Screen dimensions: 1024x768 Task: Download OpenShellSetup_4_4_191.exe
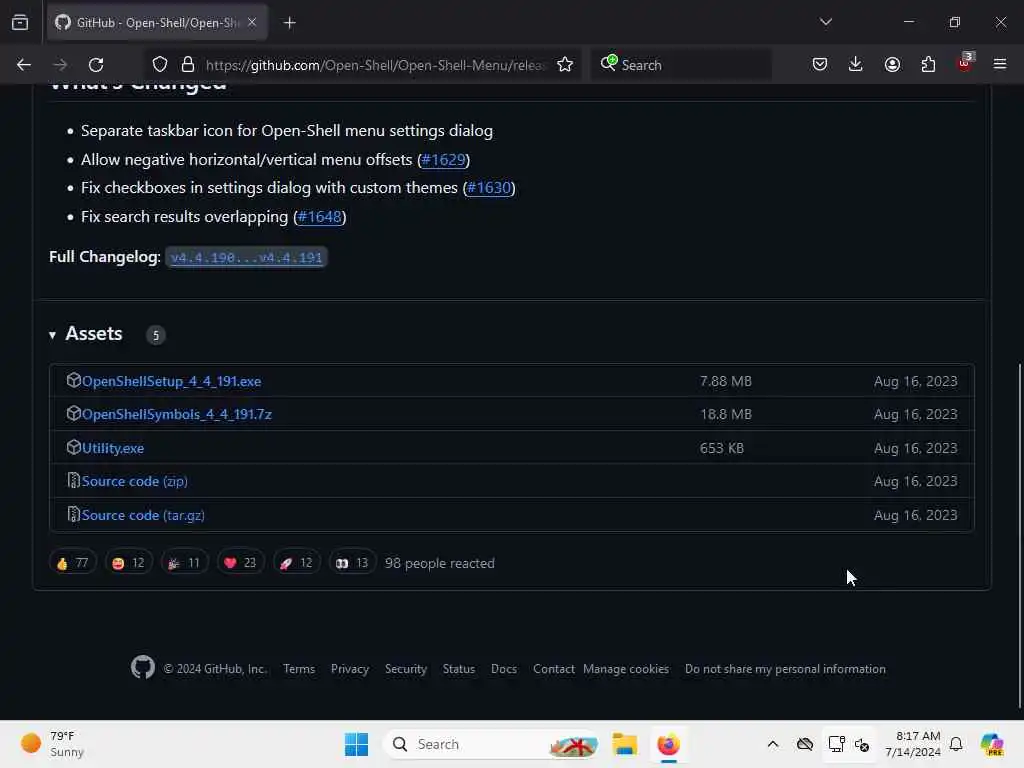pos(171,381)
